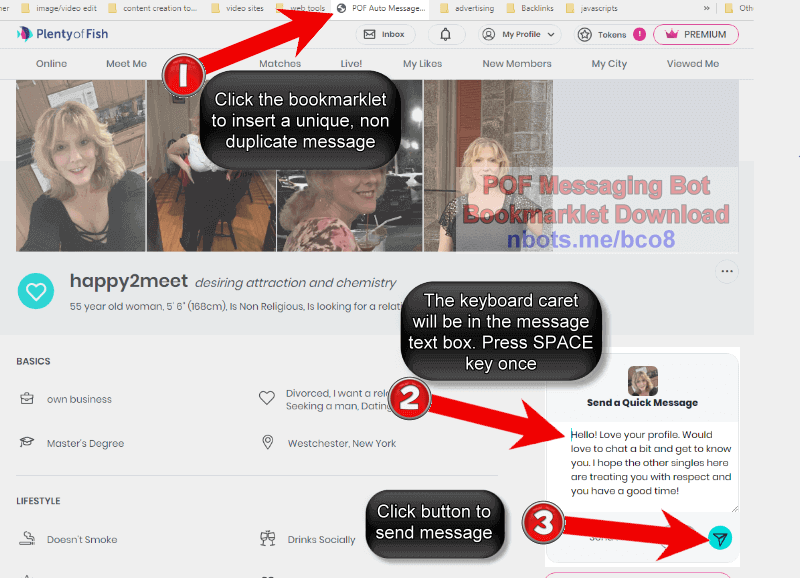
Task: Click the heart icon beside Divorced
Action: tap(267, 397)
